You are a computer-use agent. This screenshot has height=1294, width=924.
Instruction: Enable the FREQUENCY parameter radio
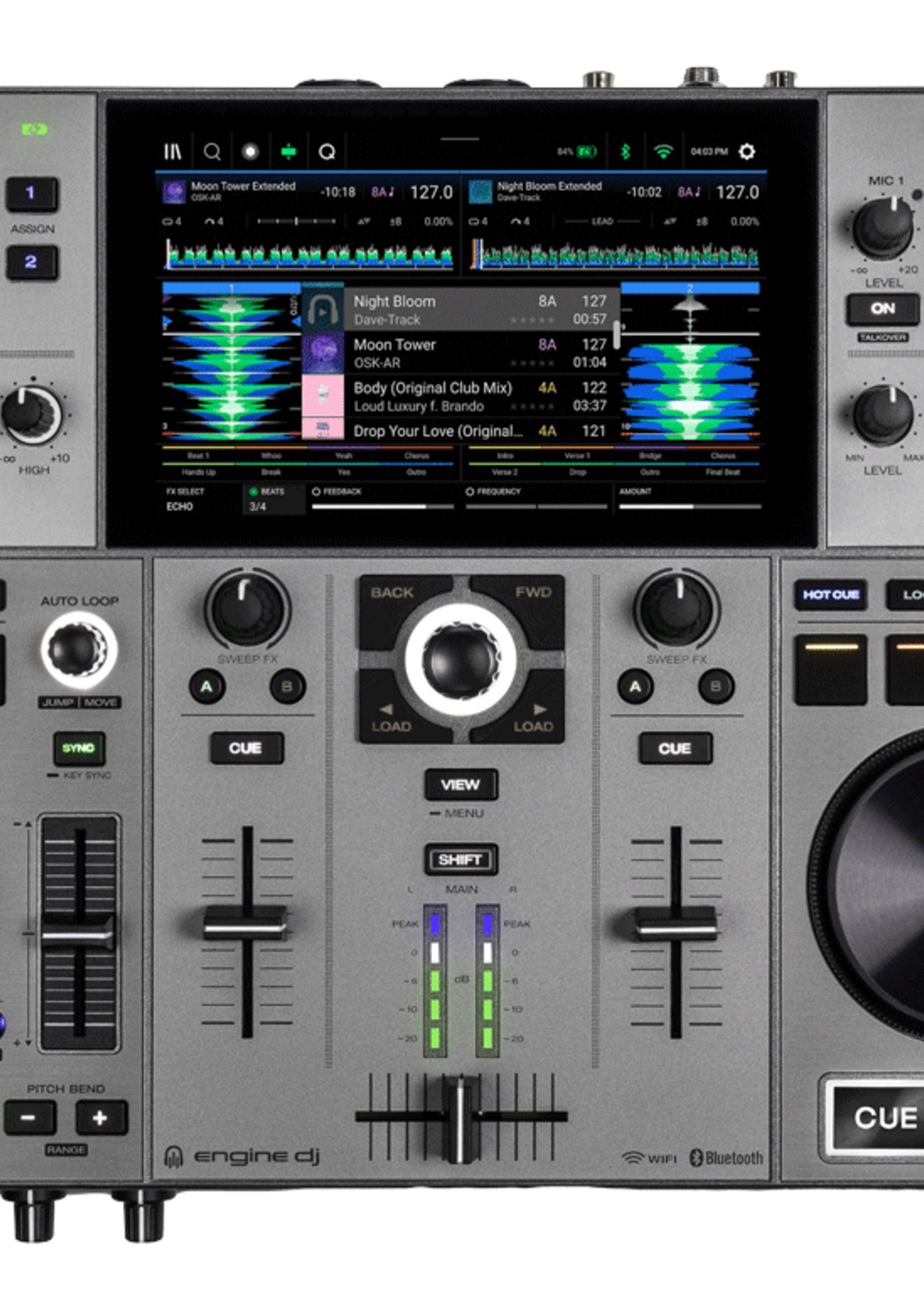(470, 491)
